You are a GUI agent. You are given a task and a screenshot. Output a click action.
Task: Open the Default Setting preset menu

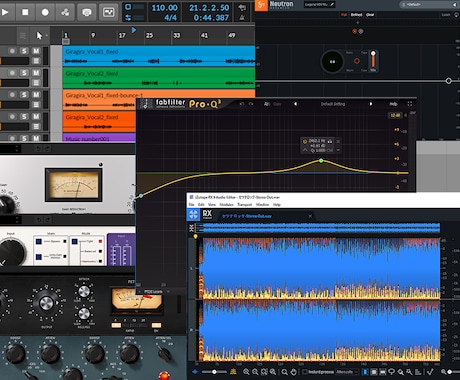pyautogui.click(x=333, y=104)
